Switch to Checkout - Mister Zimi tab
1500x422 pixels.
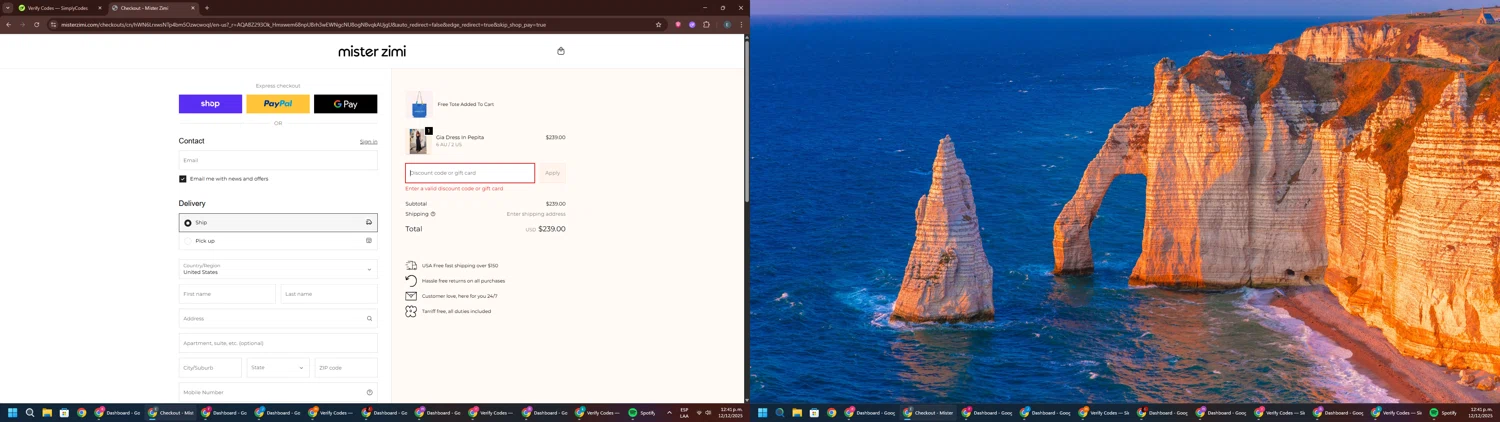point(152,8)
